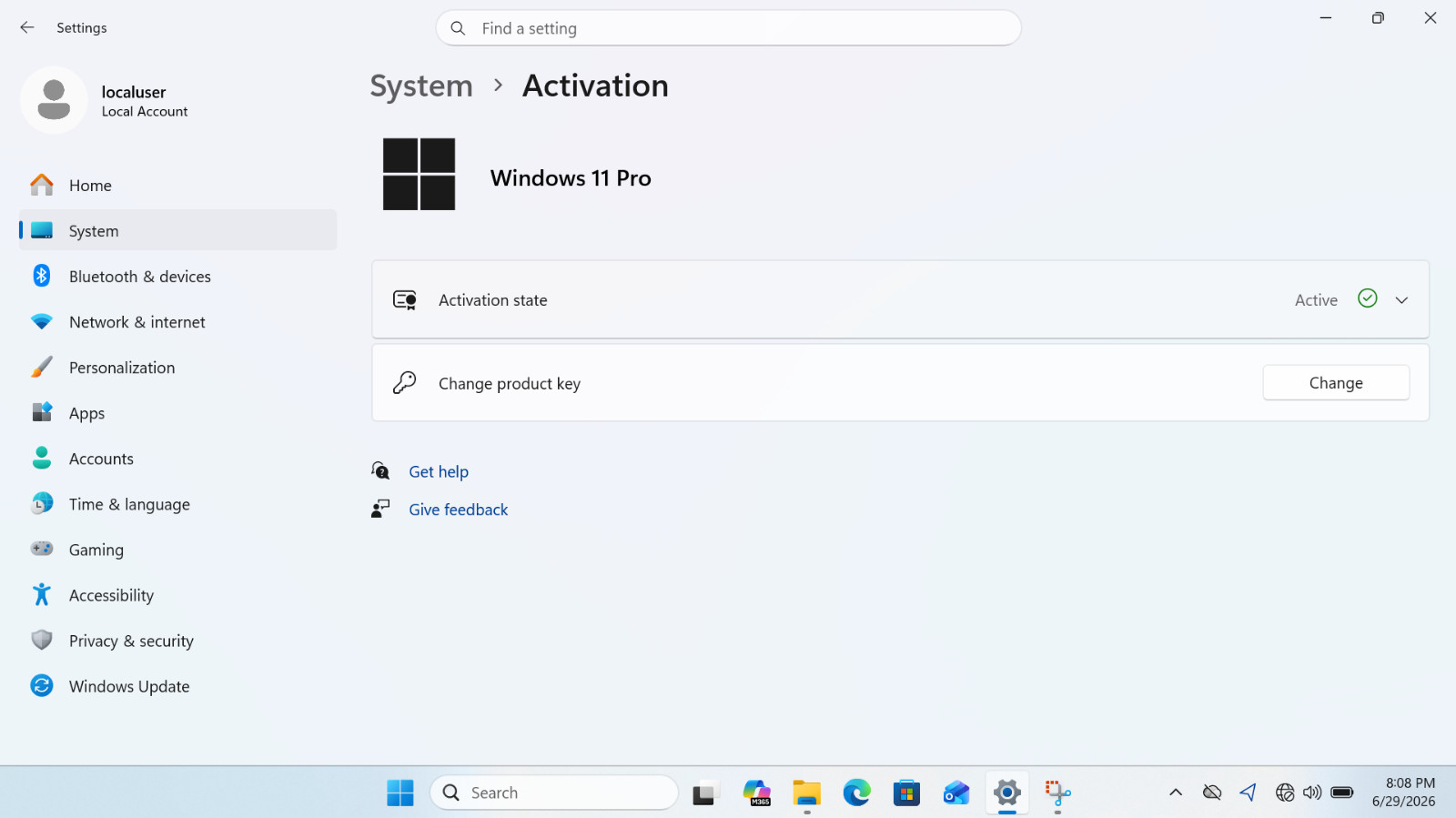Navigate to System in the breadcrumb
Image resolution: width=1456 pixels, height=818 pixels.
click(x=421, y=86)
